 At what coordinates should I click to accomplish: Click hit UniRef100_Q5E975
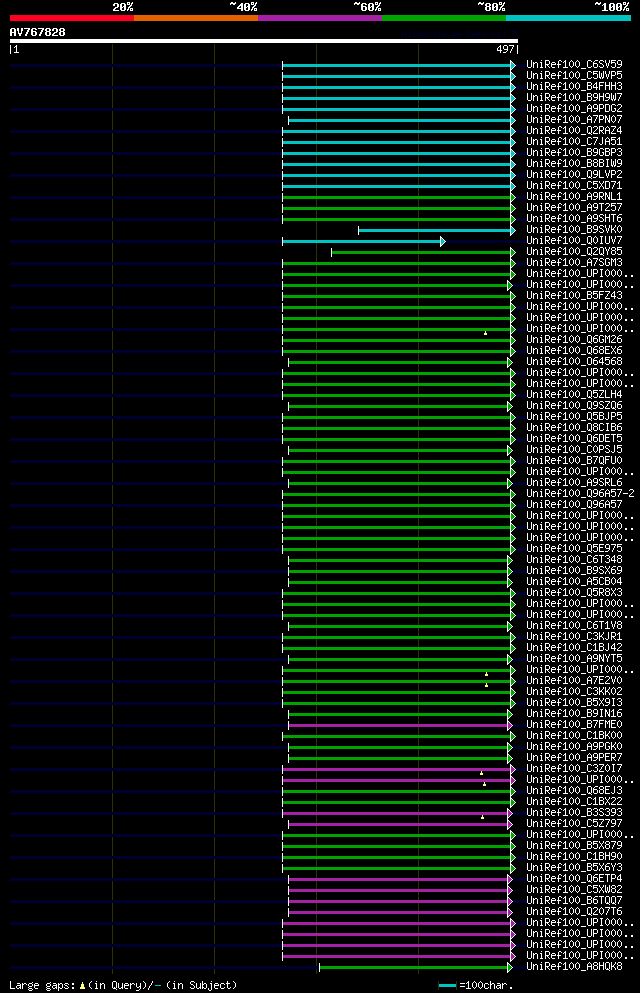(574, 549)
